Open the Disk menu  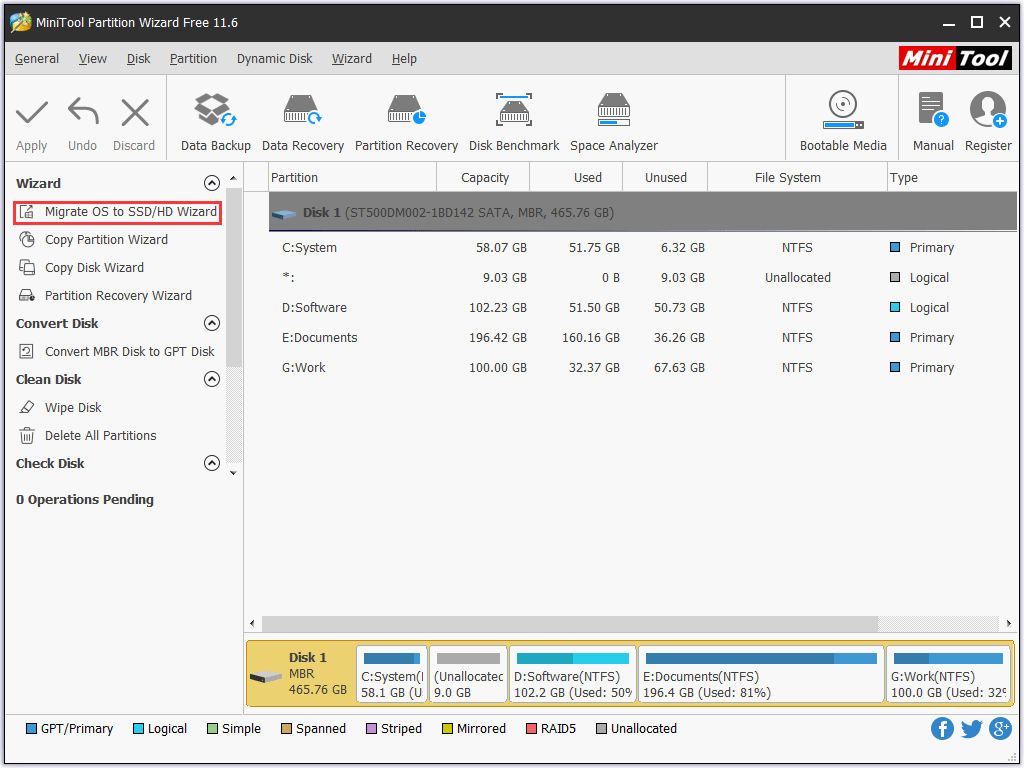[x=138, y=59]
